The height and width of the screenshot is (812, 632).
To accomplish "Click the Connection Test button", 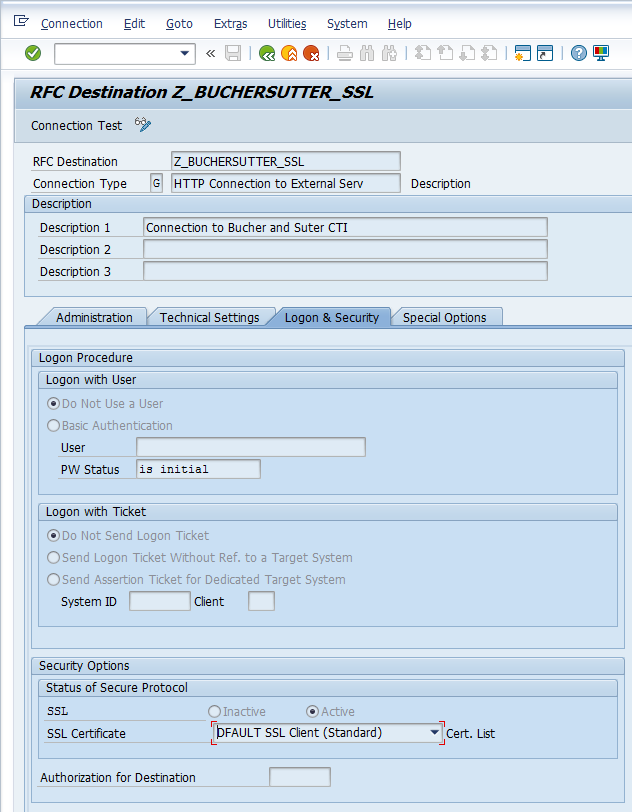I will point(76,126).
